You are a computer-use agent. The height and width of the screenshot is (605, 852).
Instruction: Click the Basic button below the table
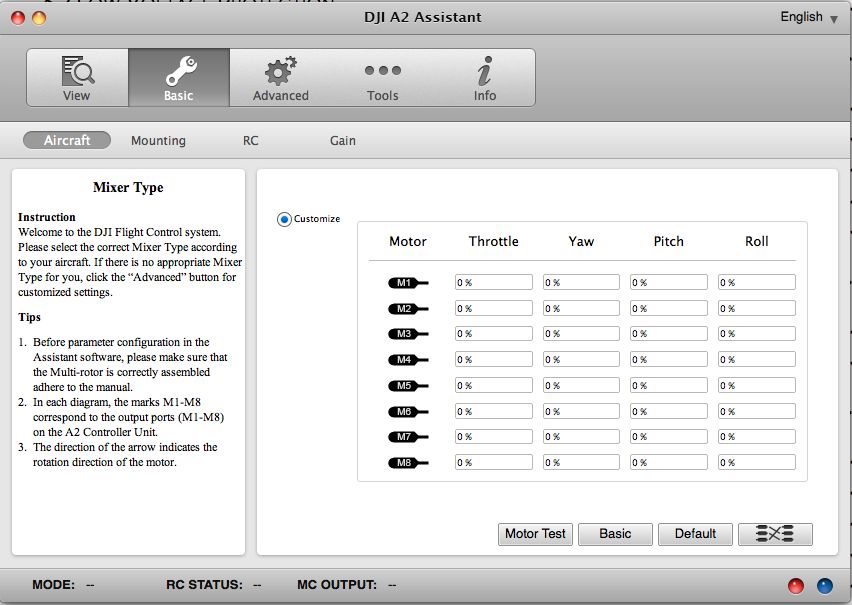click(x=615, y=534)
